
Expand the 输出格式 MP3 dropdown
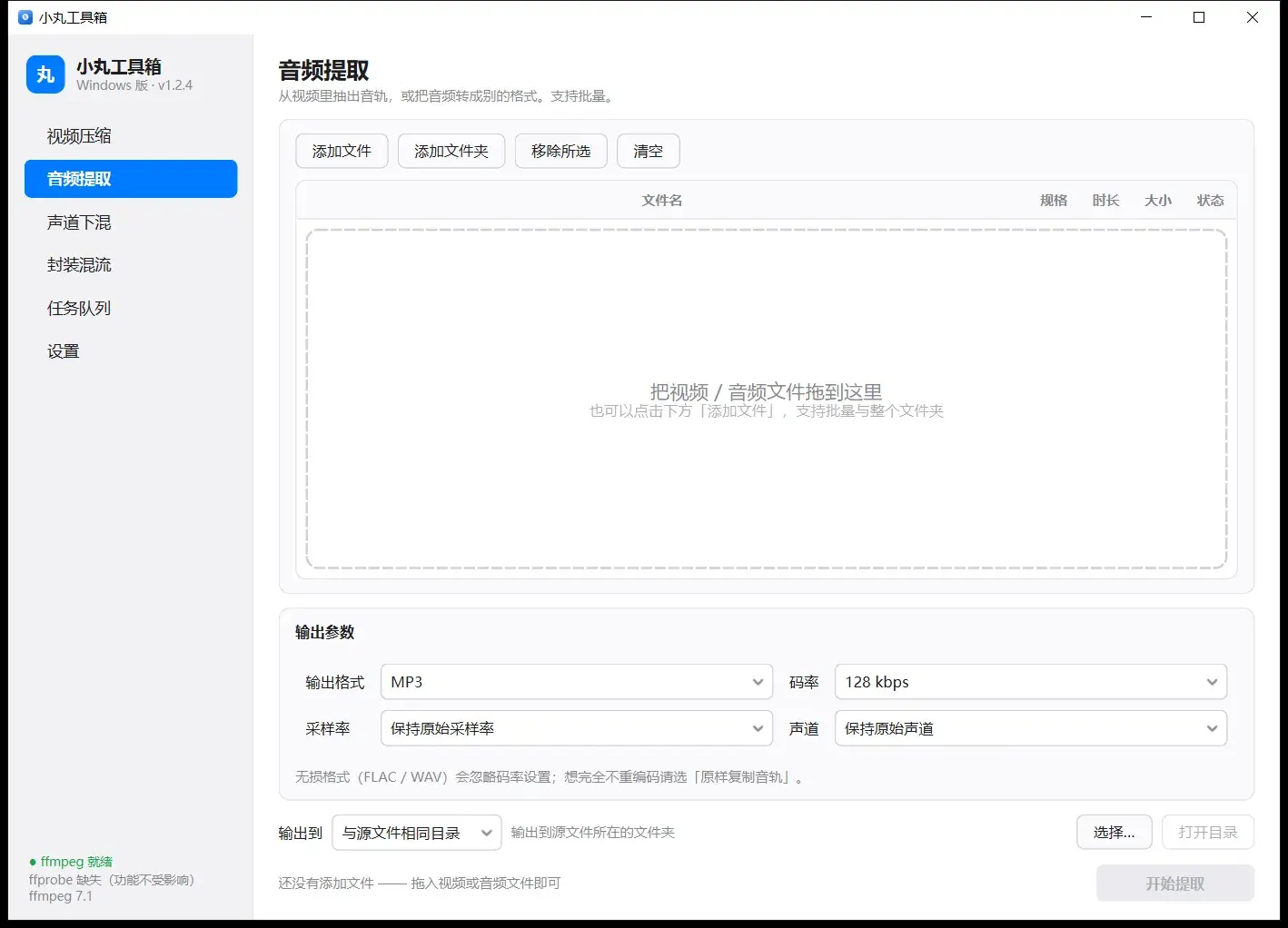[577, 682]
